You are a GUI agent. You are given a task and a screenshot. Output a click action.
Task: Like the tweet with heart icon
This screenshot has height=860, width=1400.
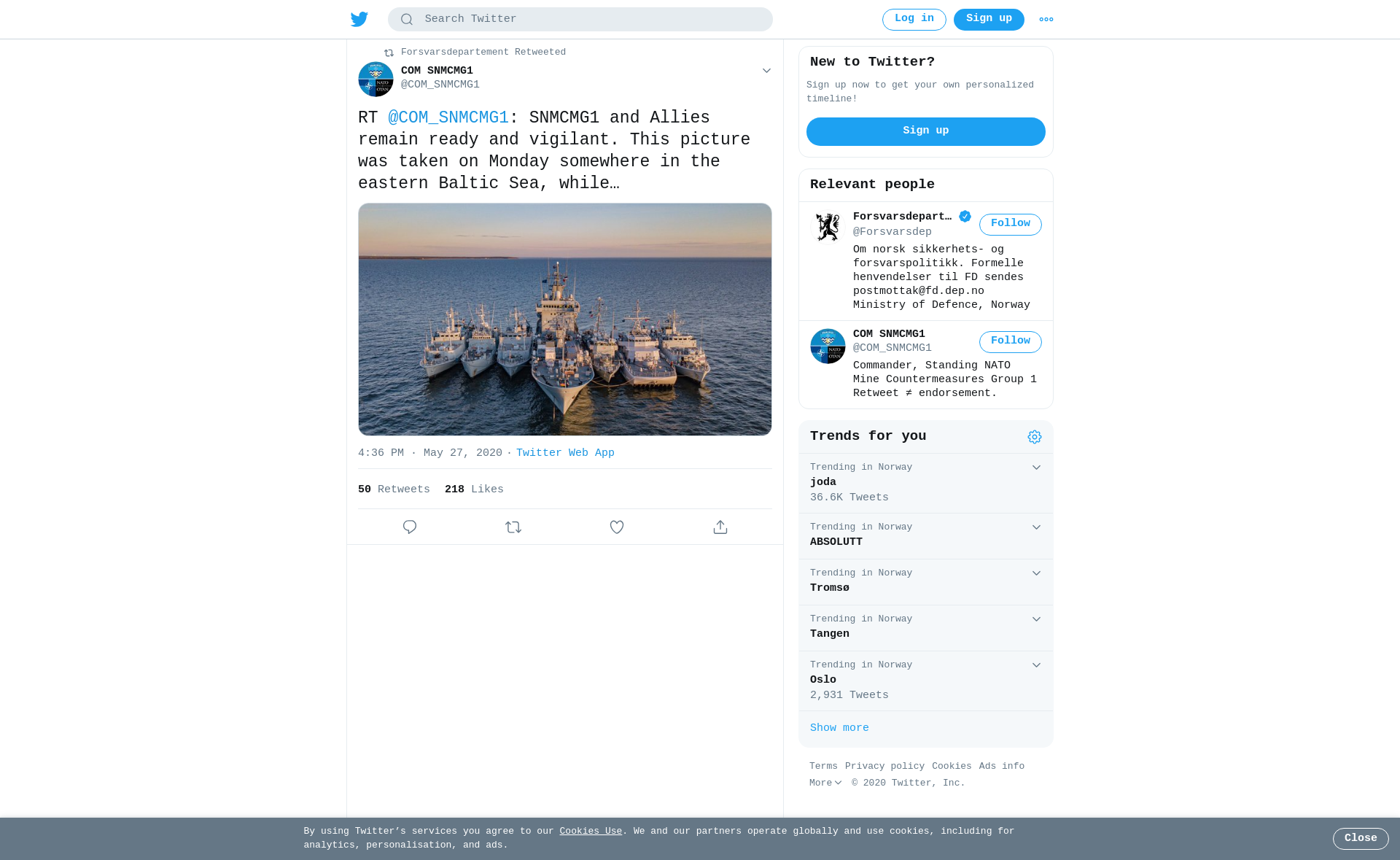click(x=617, y=527)
